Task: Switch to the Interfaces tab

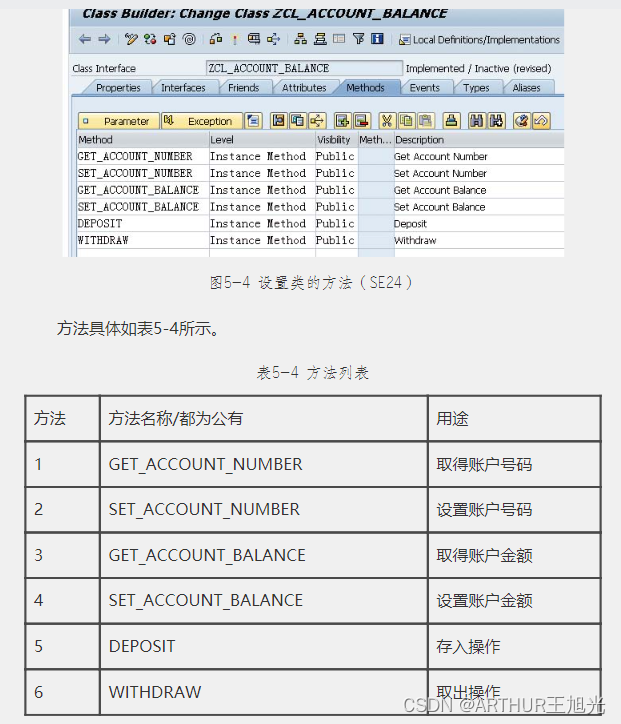Action: pos(183,88)
